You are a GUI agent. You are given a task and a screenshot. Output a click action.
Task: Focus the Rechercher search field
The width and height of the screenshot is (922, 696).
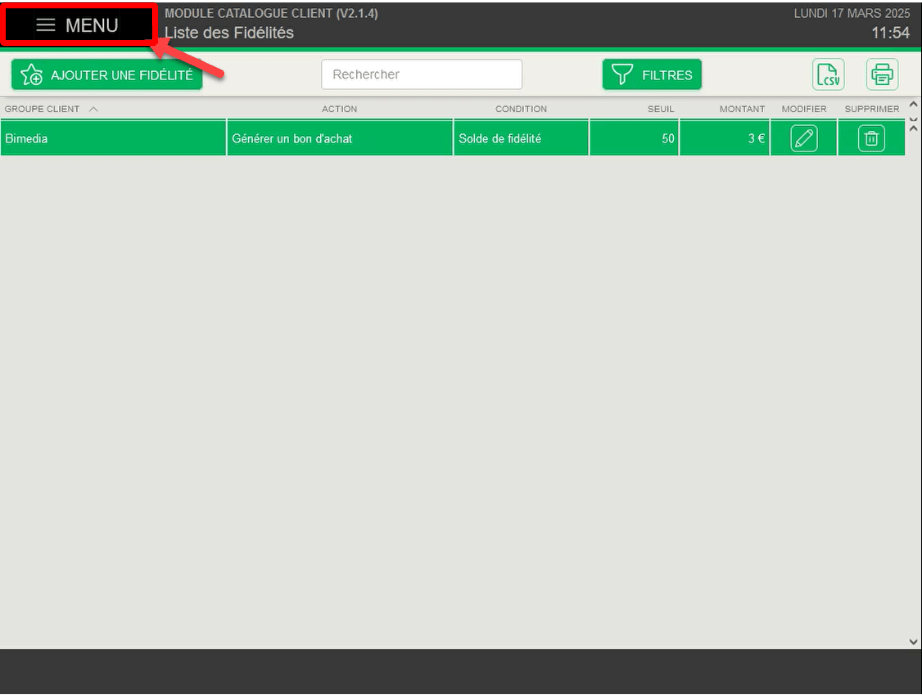[x=421, y=75]
